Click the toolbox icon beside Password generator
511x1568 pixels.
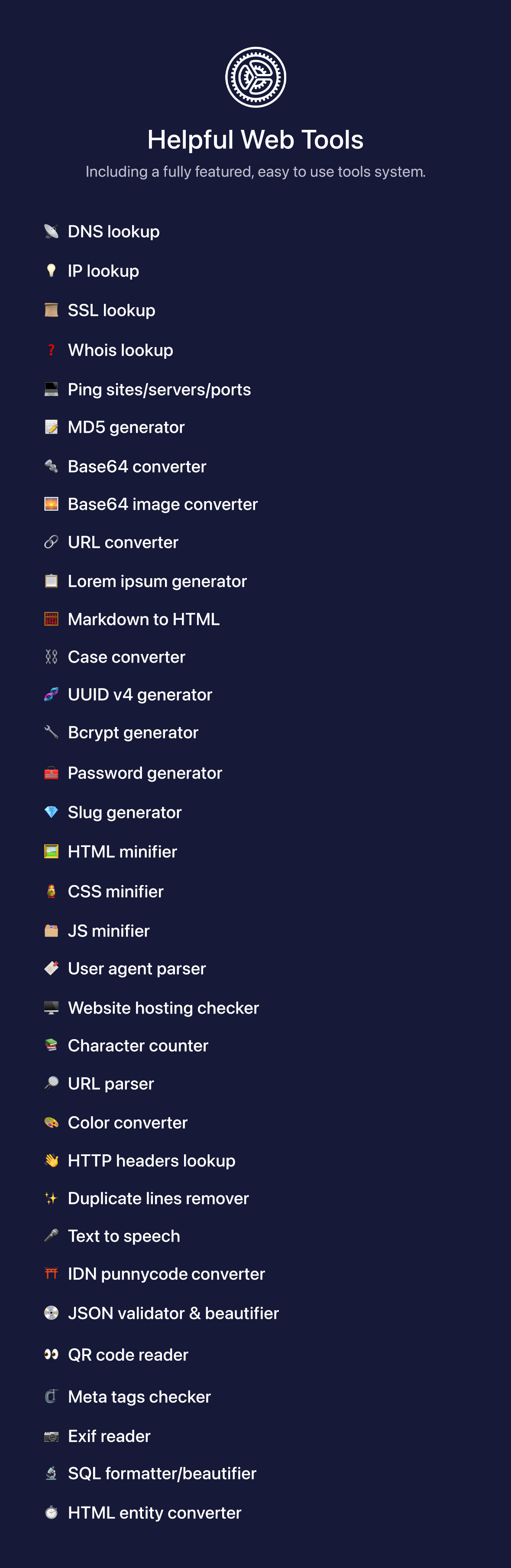click(51, 773)
